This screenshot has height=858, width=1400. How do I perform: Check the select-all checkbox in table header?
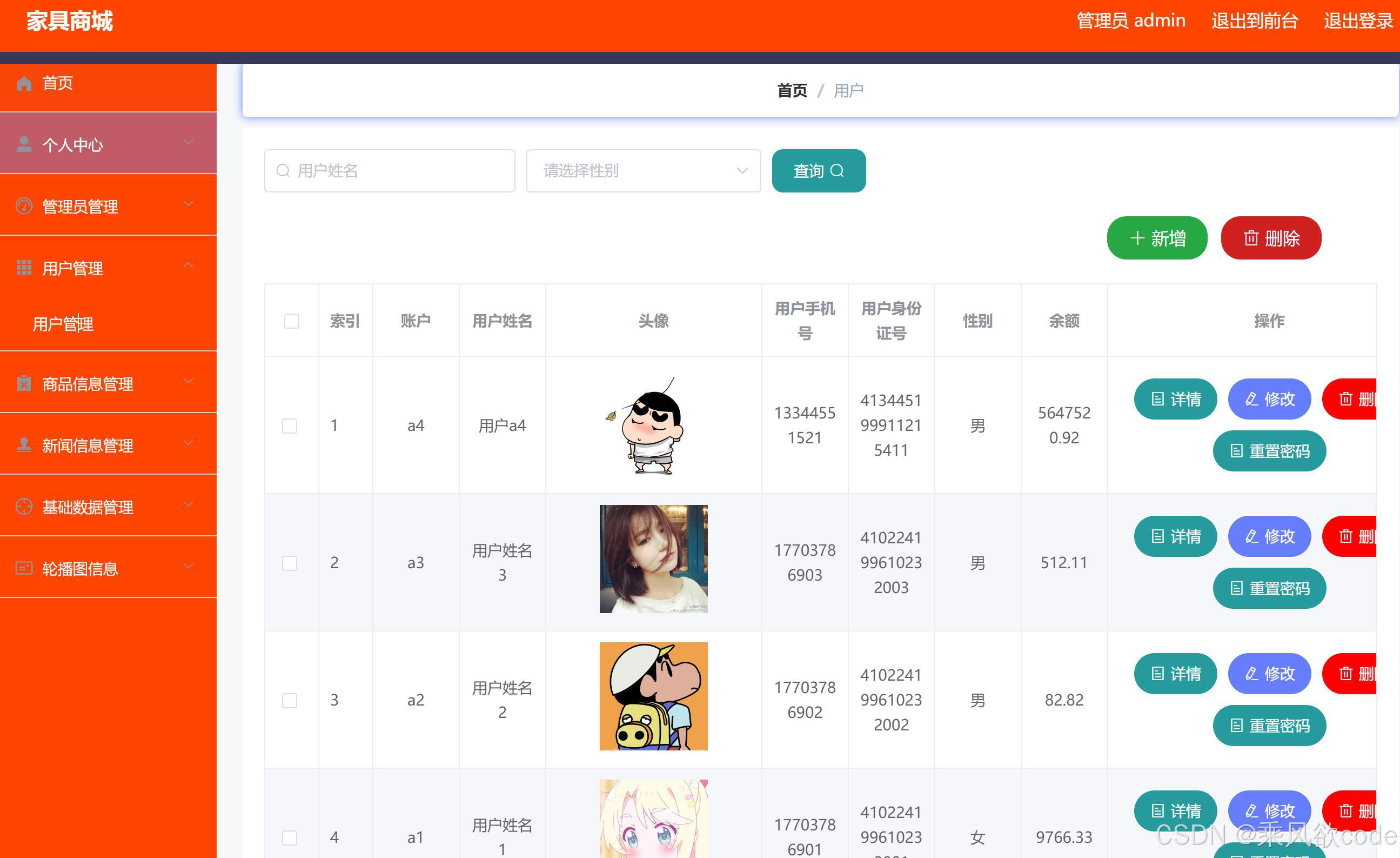click(x=291, y=321)
